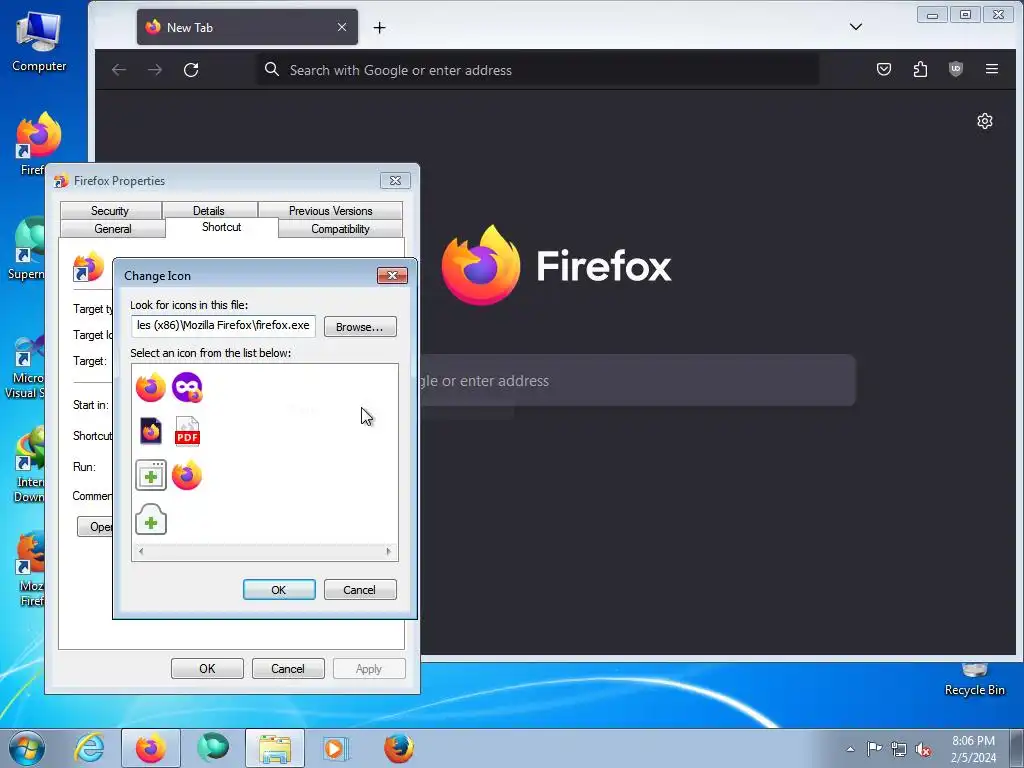Show hidden system tray icons
The width and height of the screenshot is (1024, 768).
pos(850,749)
